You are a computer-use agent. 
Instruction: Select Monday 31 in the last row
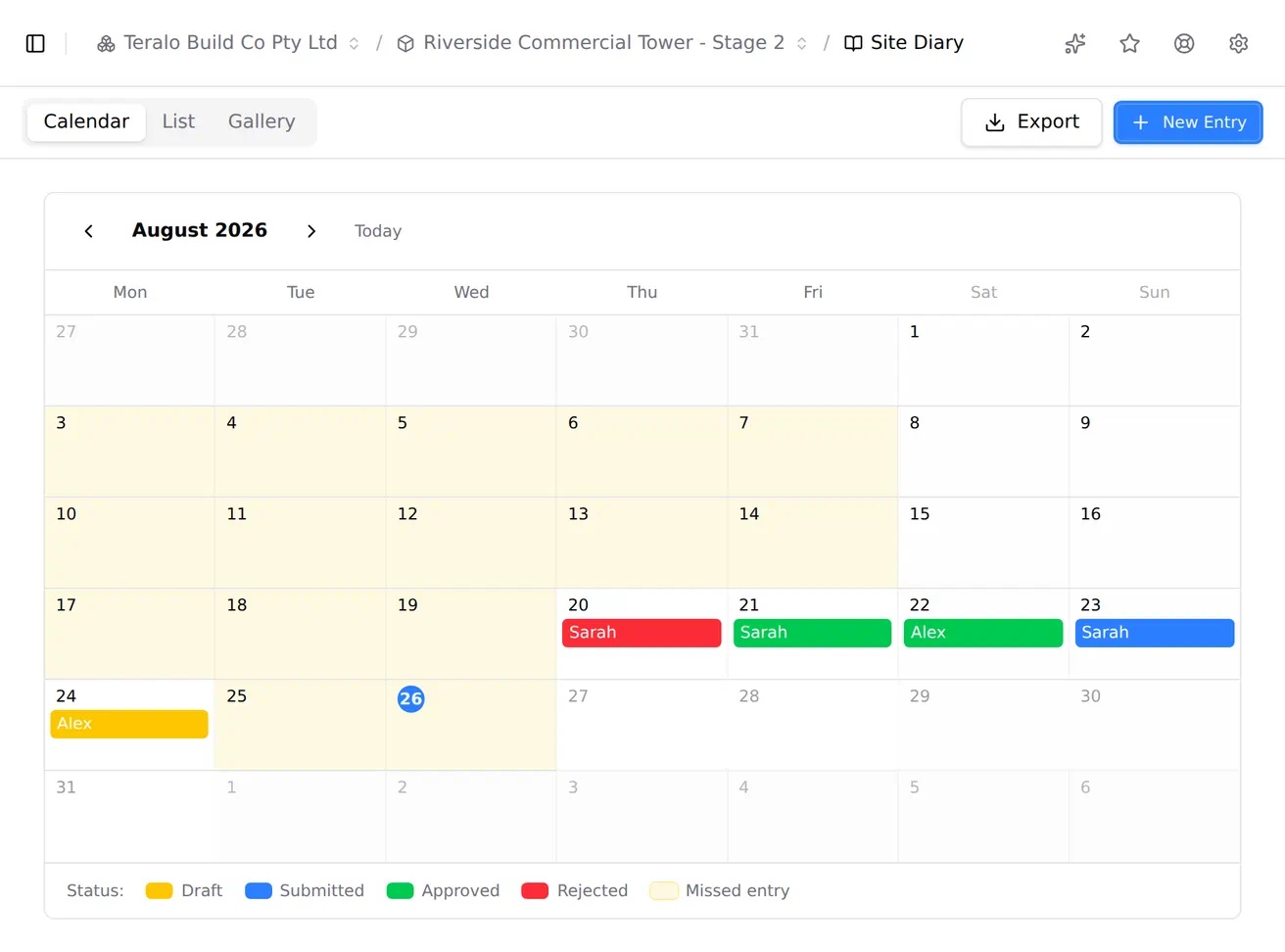(x=129, y=816)
